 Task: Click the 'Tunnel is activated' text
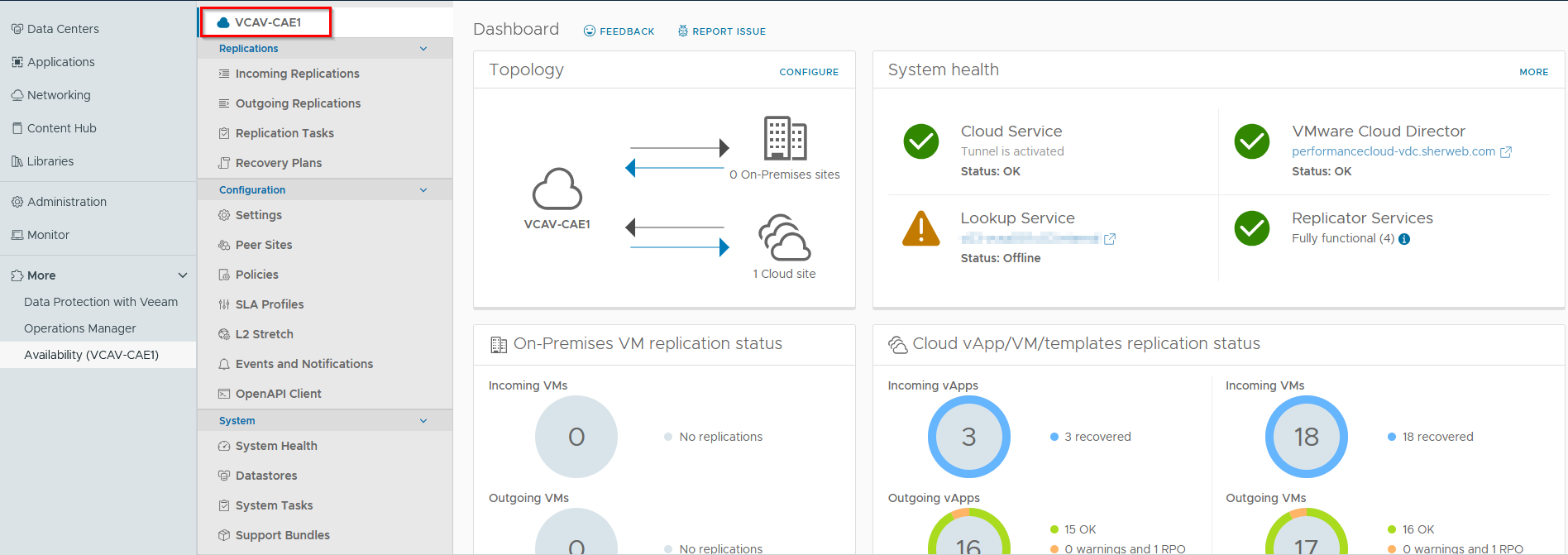click(1012, 151)
